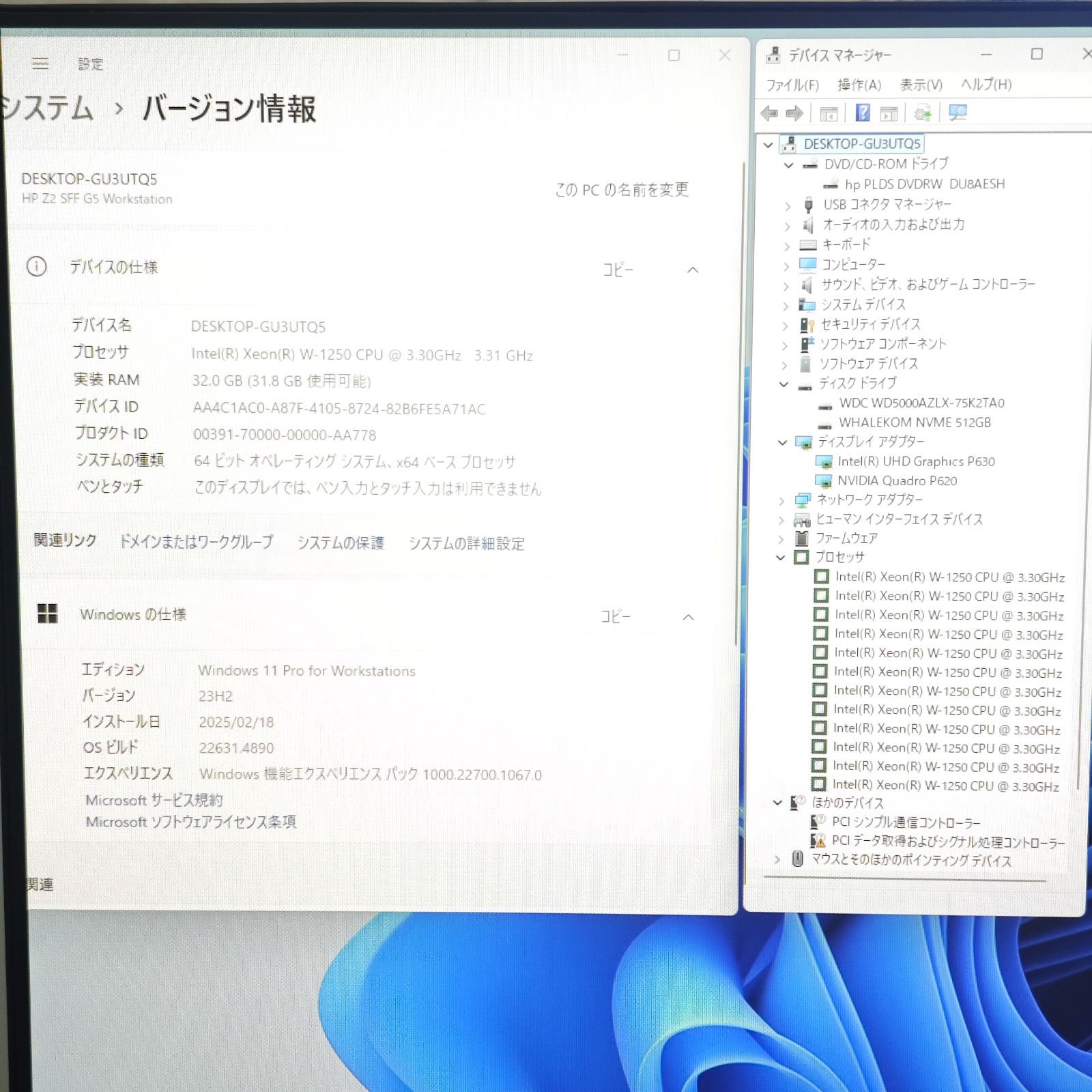The height and width of the screenshot is (1092, 1092).
Task: Click the blue Help question mark toolbar icon
Action: [863, 113]
